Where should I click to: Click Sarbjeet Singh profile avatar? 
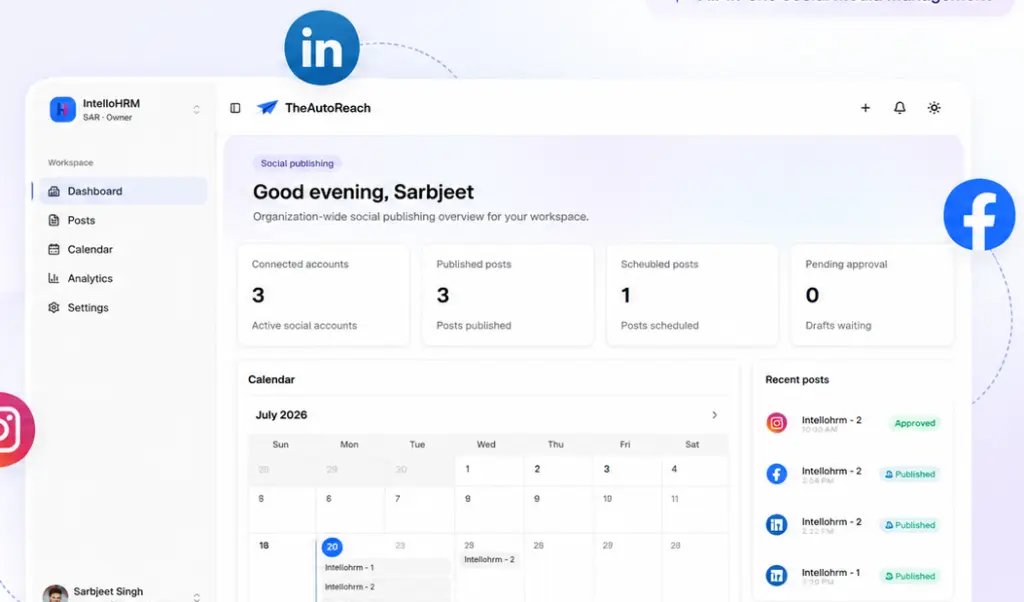[56, 594]
